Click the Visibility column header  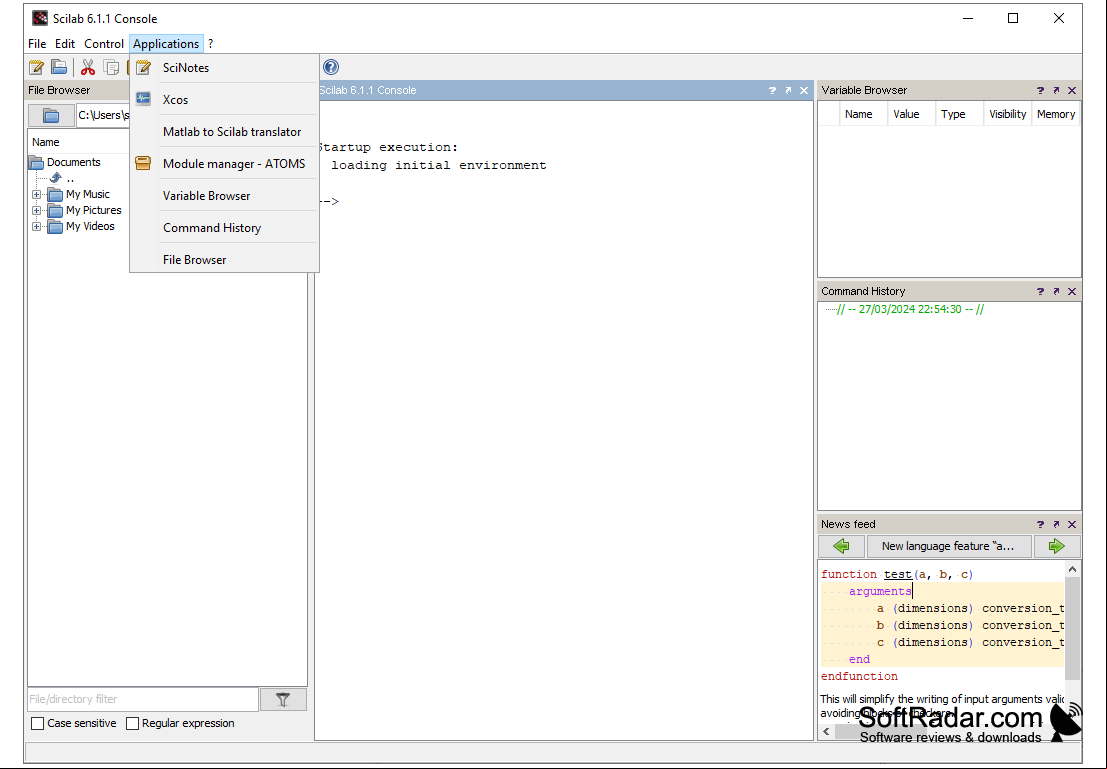1007,114
